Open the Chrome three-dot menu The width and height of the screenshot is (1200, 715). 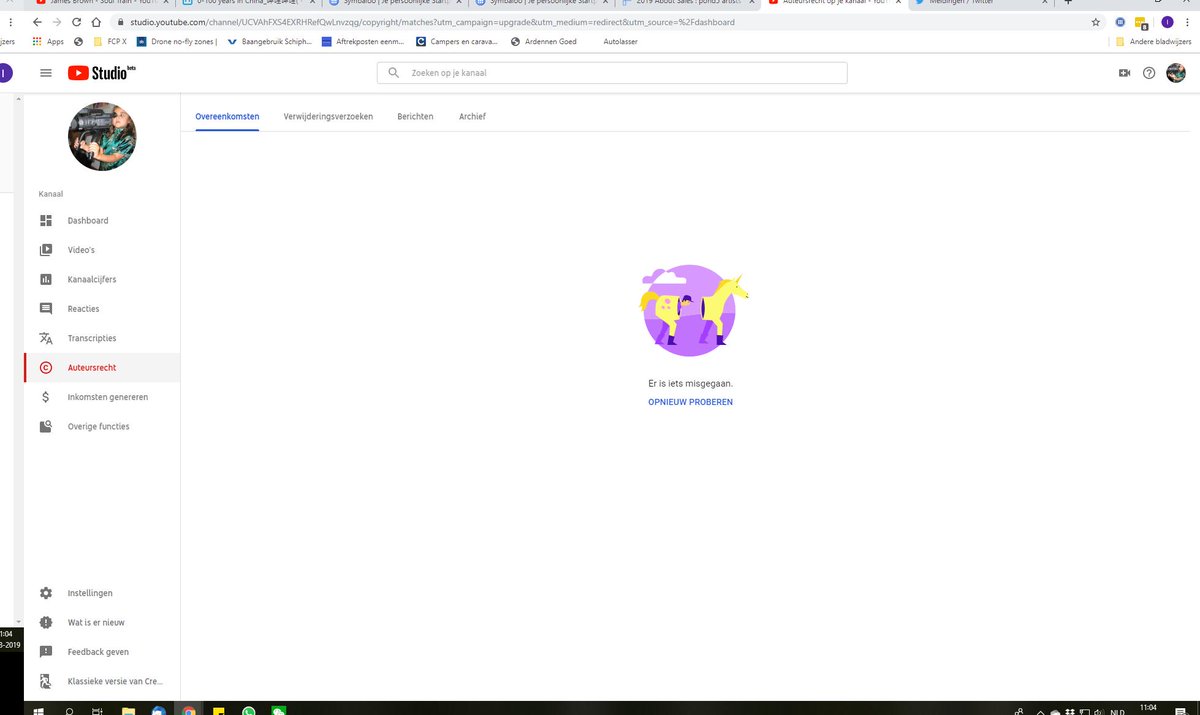pos(1190,22)
